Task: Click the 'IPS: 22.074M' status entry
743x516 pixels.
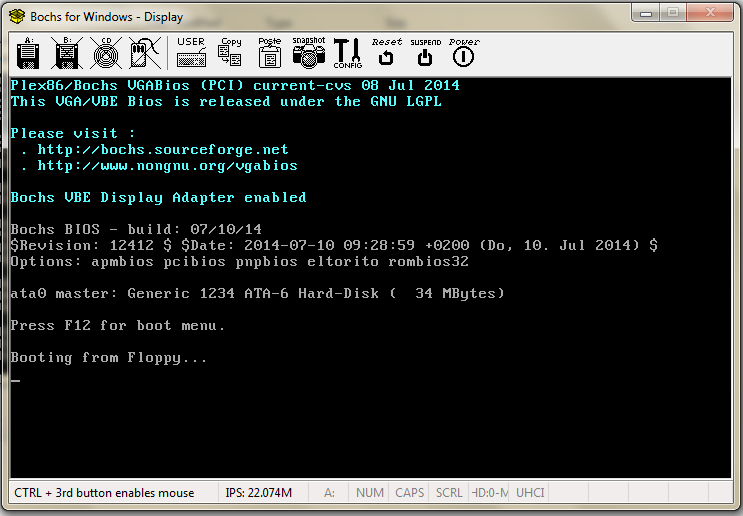Action: (259, 493)
